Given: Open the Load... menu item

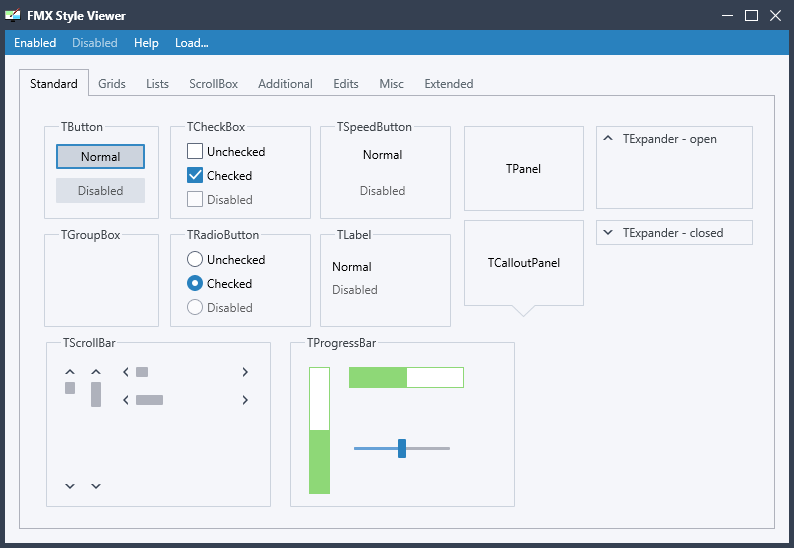Looking at the screenshot, I should [x=191, y=43].
